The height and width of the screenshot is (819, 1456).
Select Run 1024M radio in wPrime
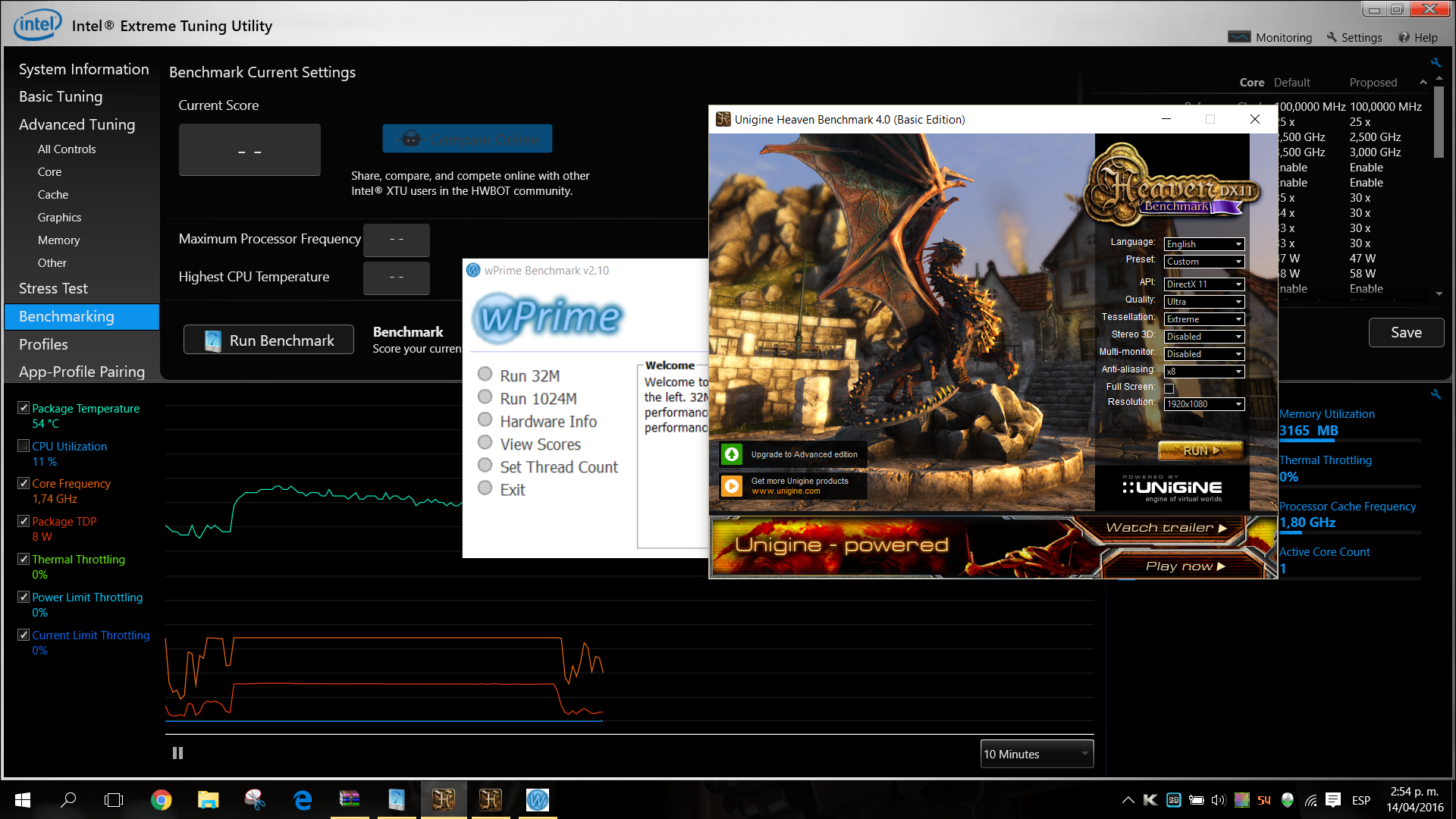pyautogui.click(x=485, y=397)
